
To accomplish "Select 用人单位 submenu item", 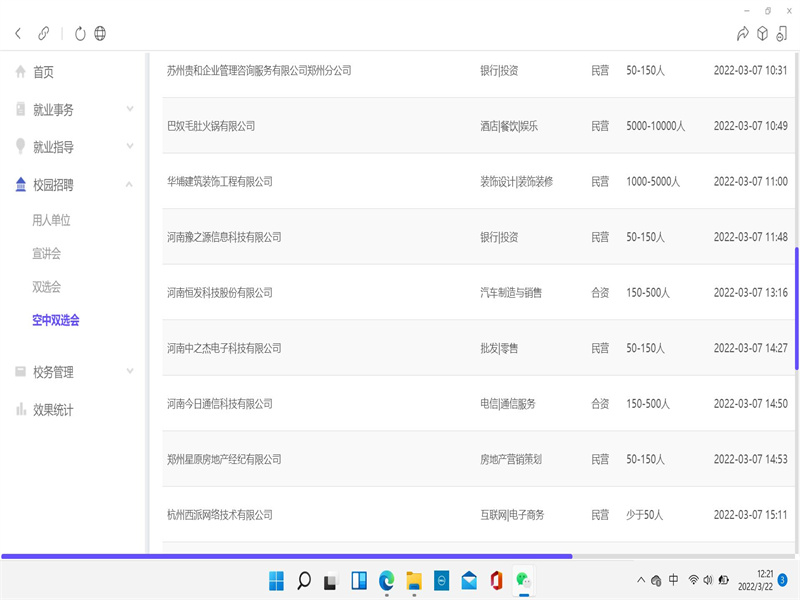I will [x=51, y=220].
